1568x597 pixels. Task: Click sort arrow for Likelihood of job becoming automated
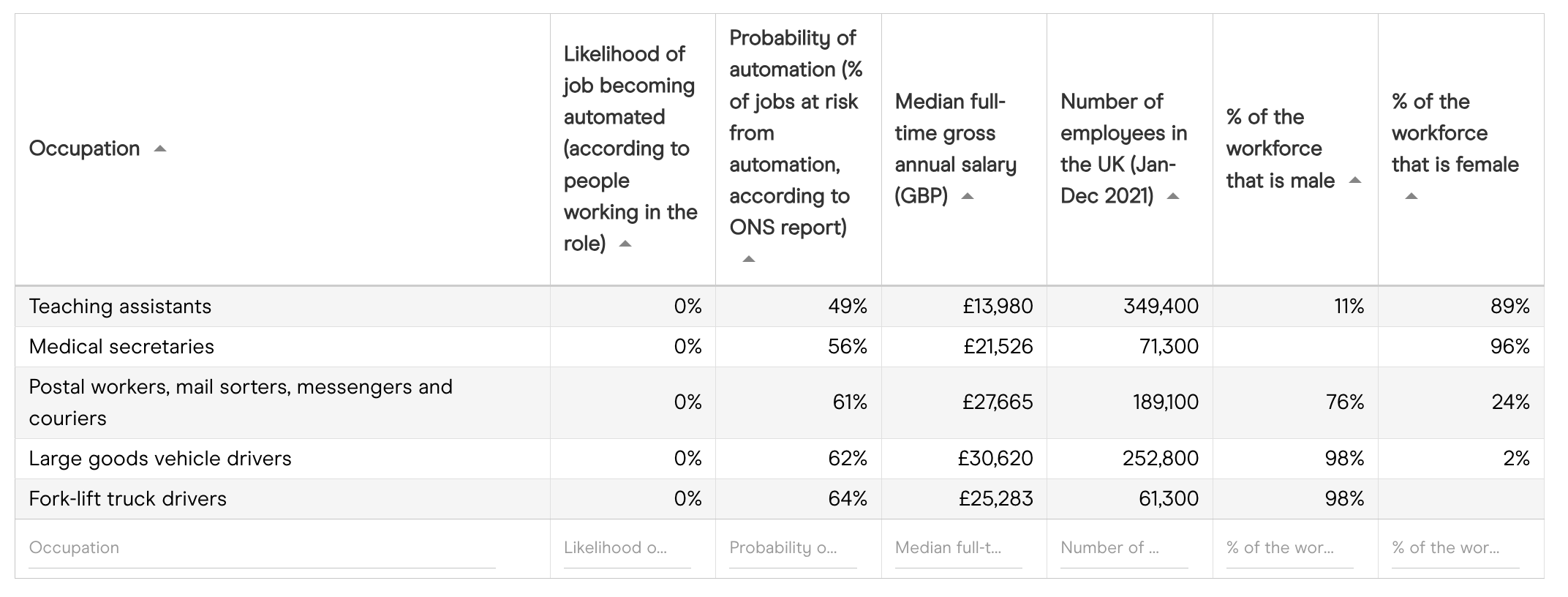[625, 244]
